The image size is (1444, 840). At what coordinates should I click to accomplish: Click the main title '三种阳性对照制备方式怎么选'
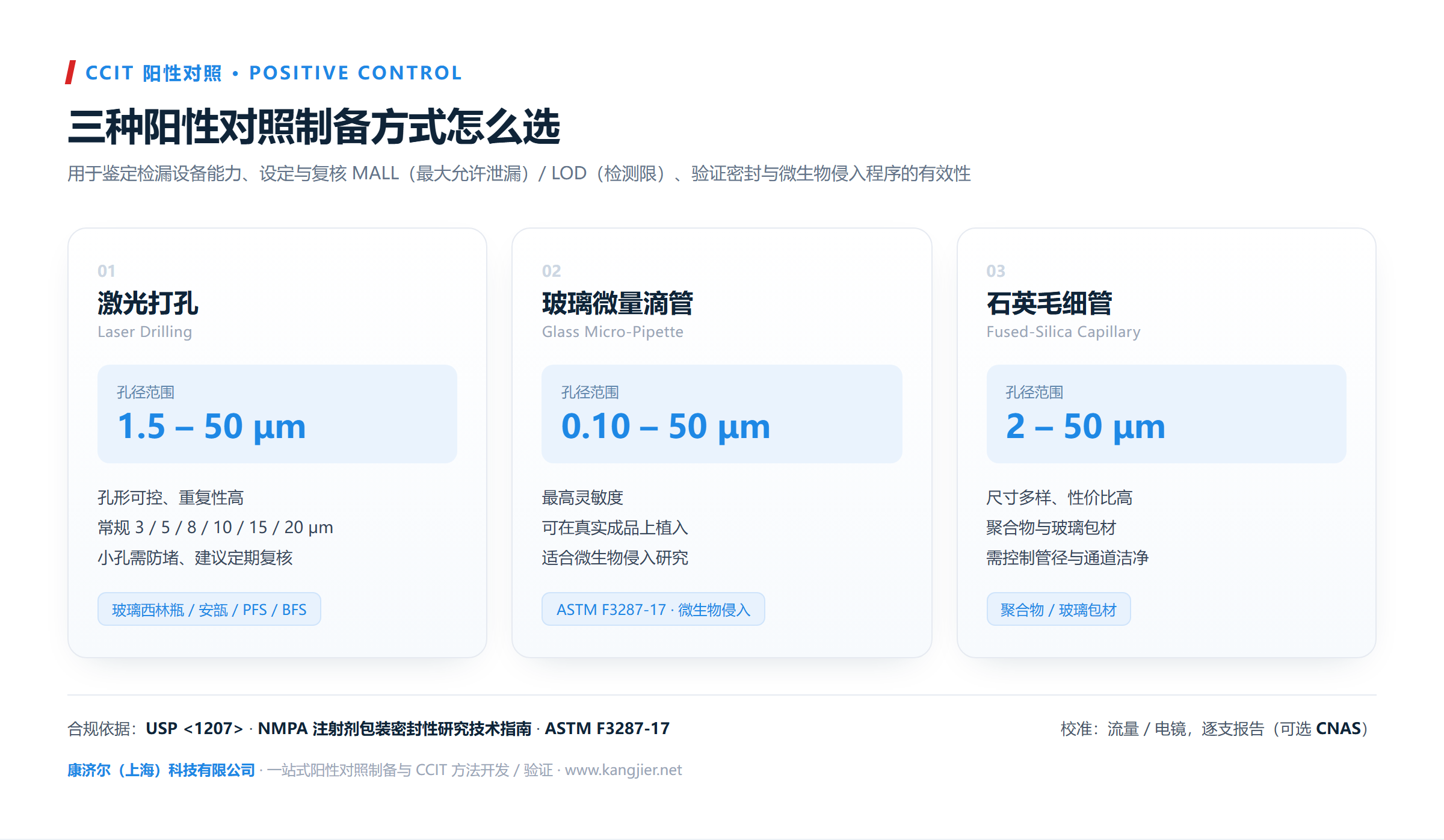pyautogui.click(x=313, y=127)
